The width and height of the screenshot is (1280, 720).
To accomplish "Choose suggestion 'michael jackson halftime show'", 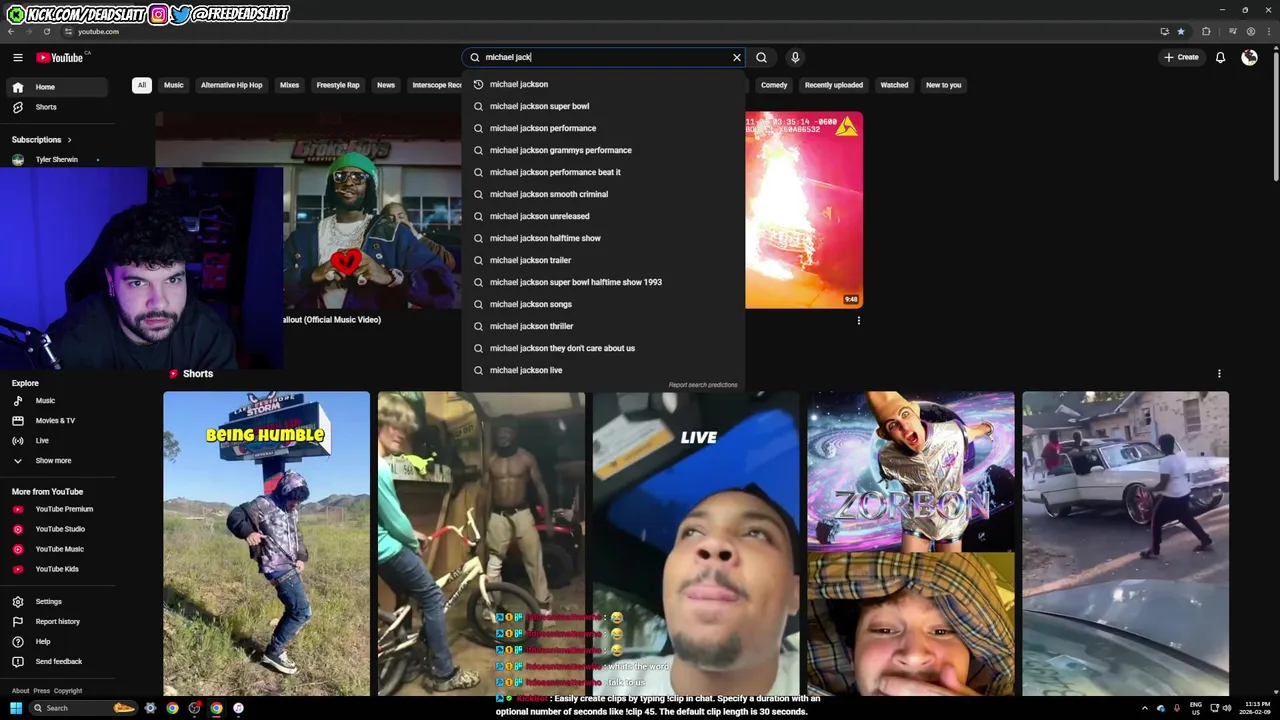I will pos(603,238).
